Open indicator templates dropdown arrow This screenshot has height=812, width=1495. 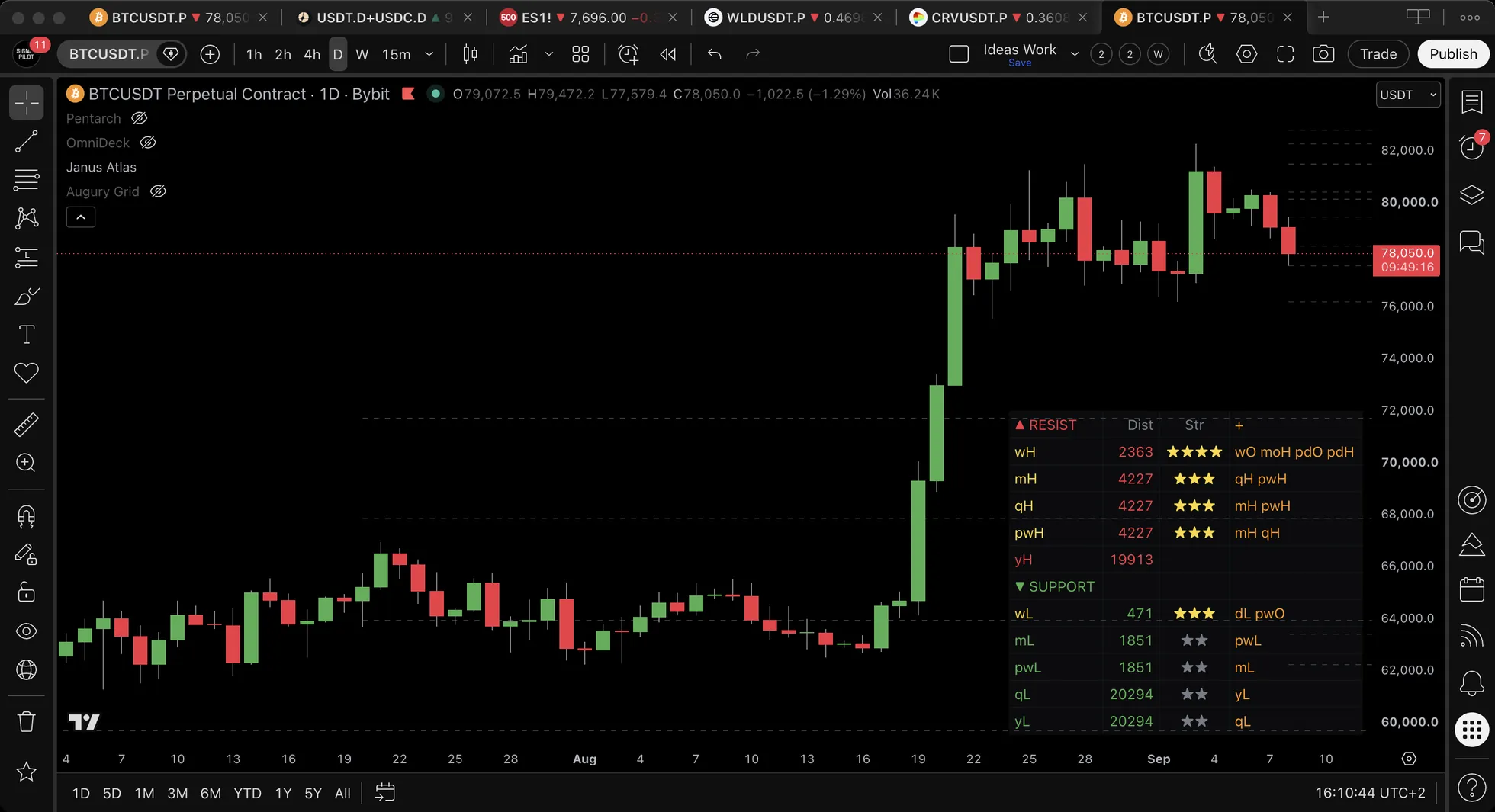tap(548, 54)
